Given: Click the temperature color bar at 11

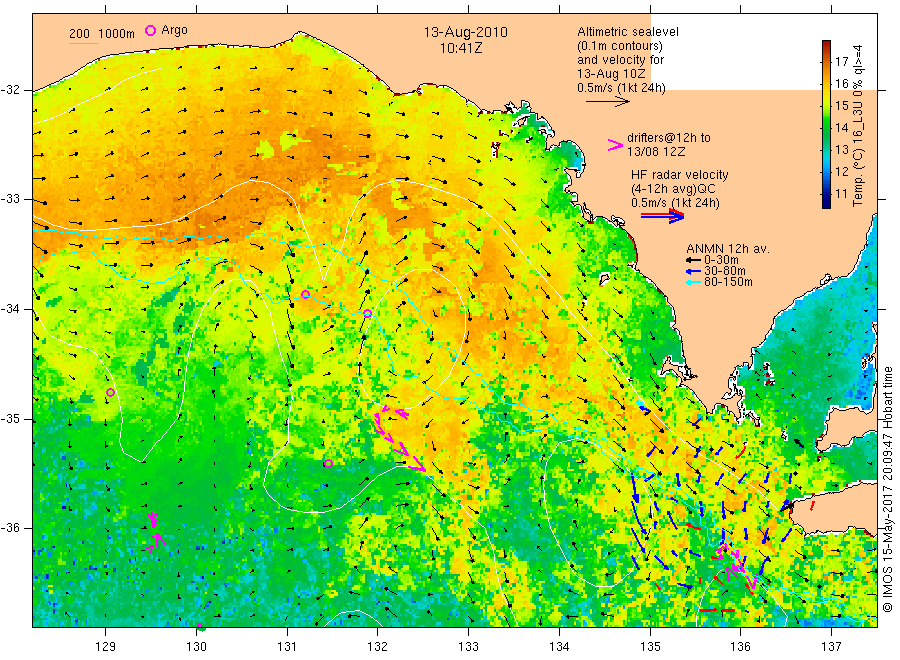Looking at the screenshot, I should pos(827,193).
